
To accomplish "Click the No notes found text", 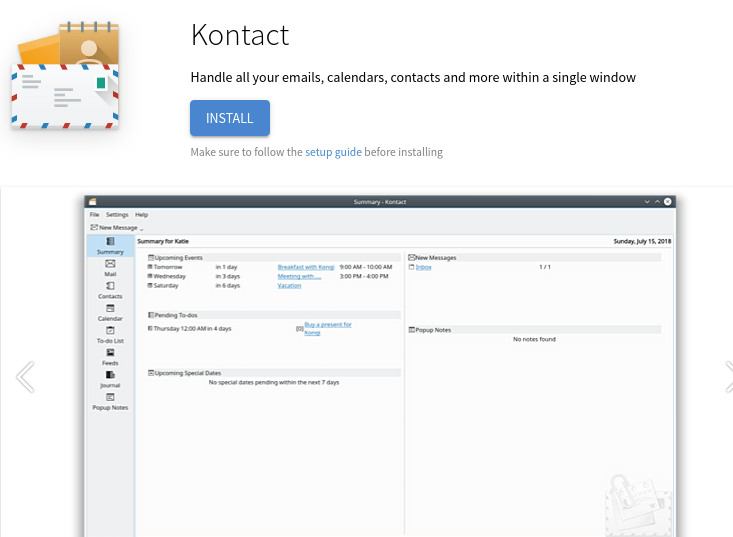I will tap(534, 339).
